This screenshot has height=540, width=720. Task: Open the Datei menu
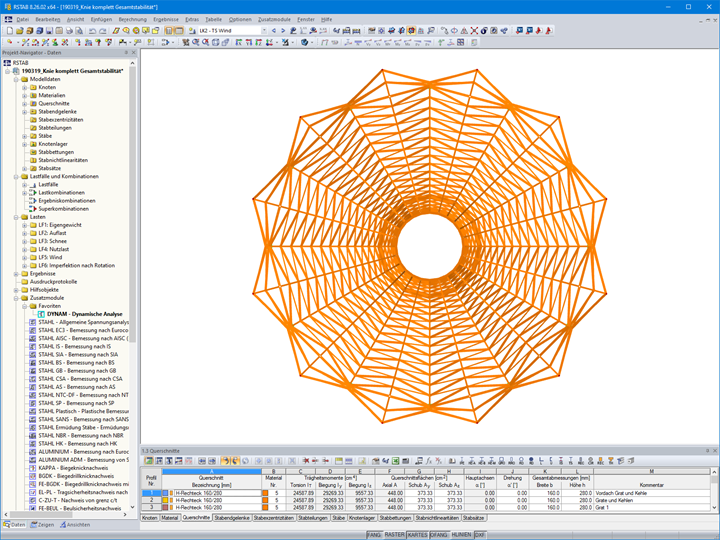(x=22, y=19)
